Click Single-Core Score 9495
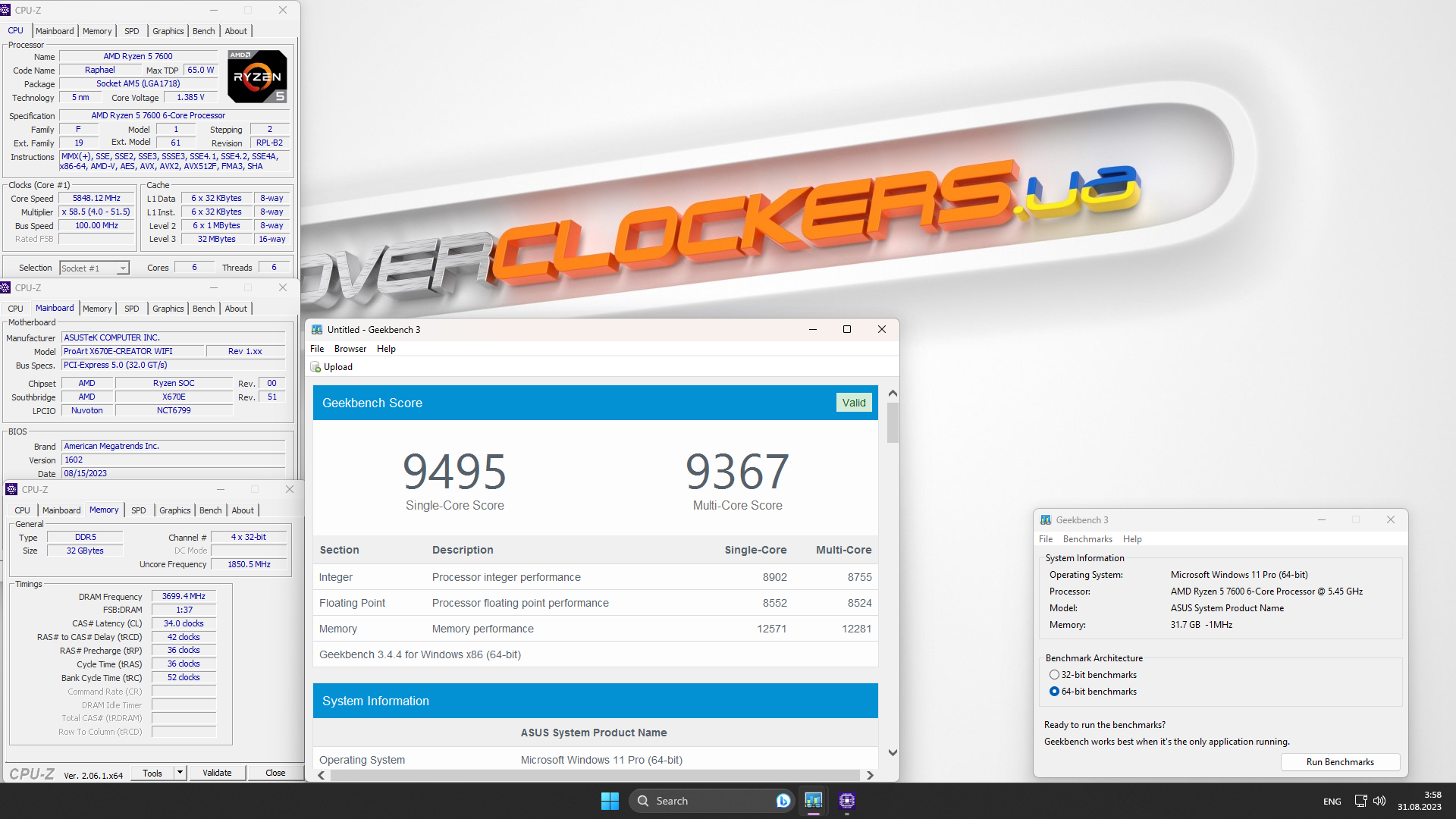The width and height of the screenshot is (1456, 819). point(454,472)
